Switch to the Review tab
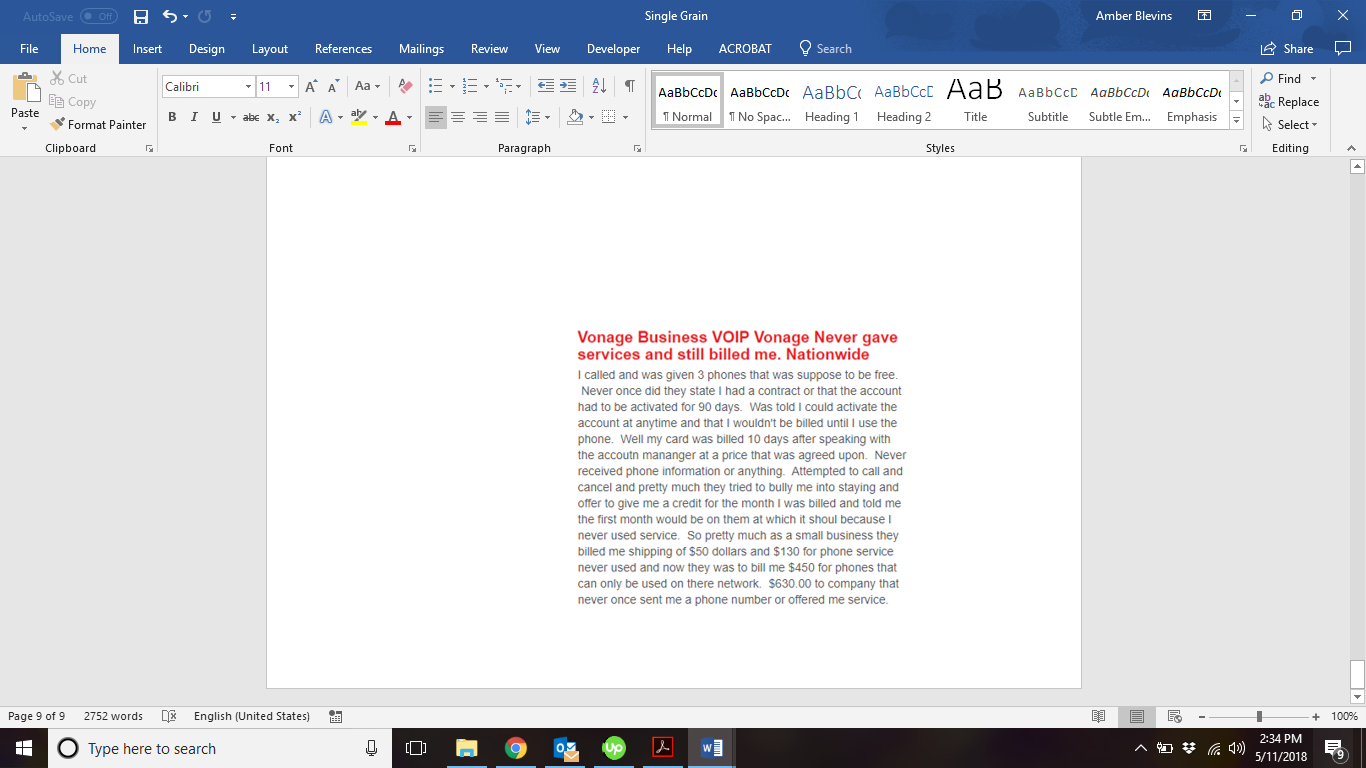Screen dimensions: 1366x768 [x=489, y=48]
